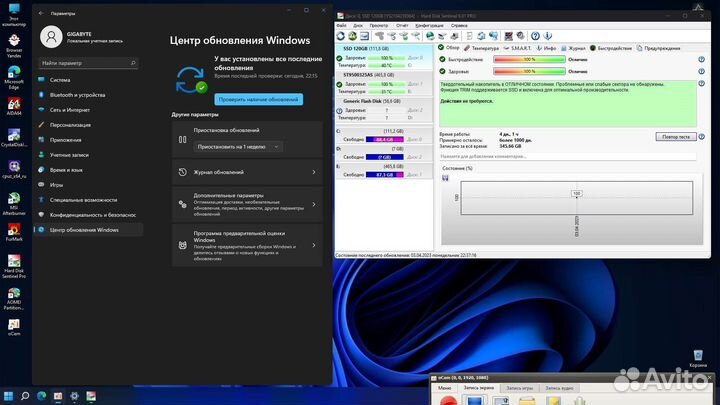Open the Приостановить на 1 неделю dropdown

[x=238, y=147]
